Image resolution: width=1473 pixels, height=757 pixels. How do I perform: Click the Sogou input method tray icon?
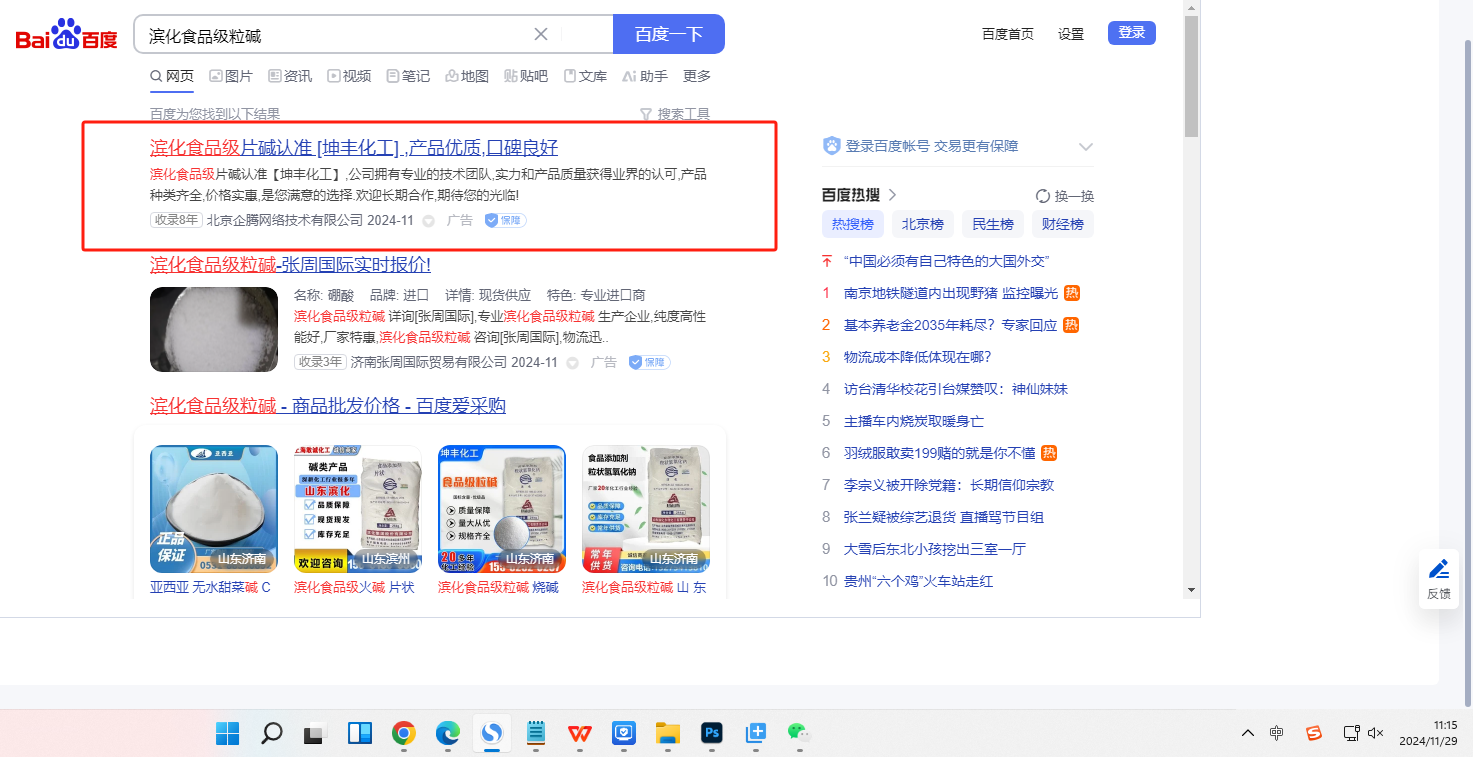point(1314,733)
